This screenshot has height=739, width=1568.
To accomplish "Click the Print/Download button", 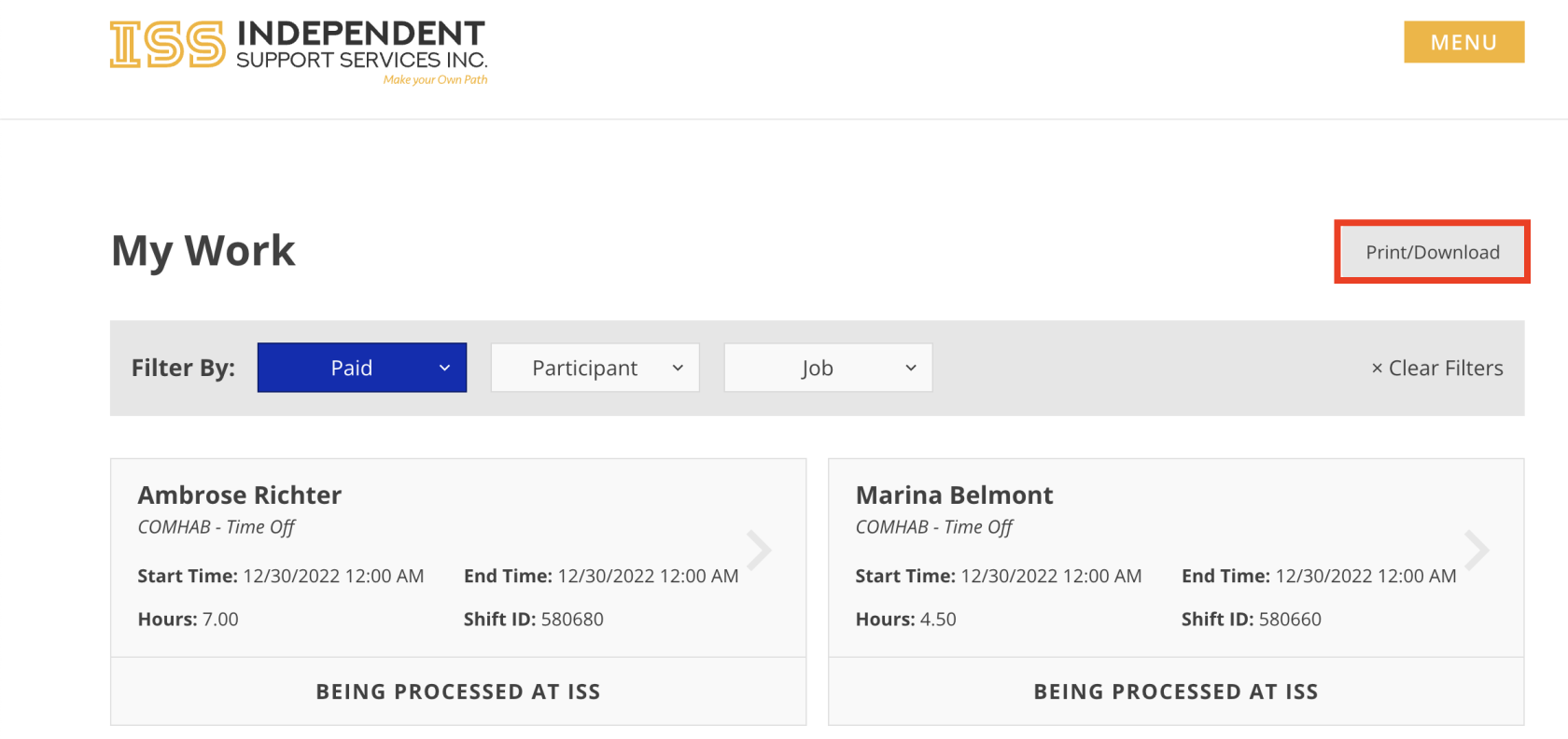I will pos(1432,252).
